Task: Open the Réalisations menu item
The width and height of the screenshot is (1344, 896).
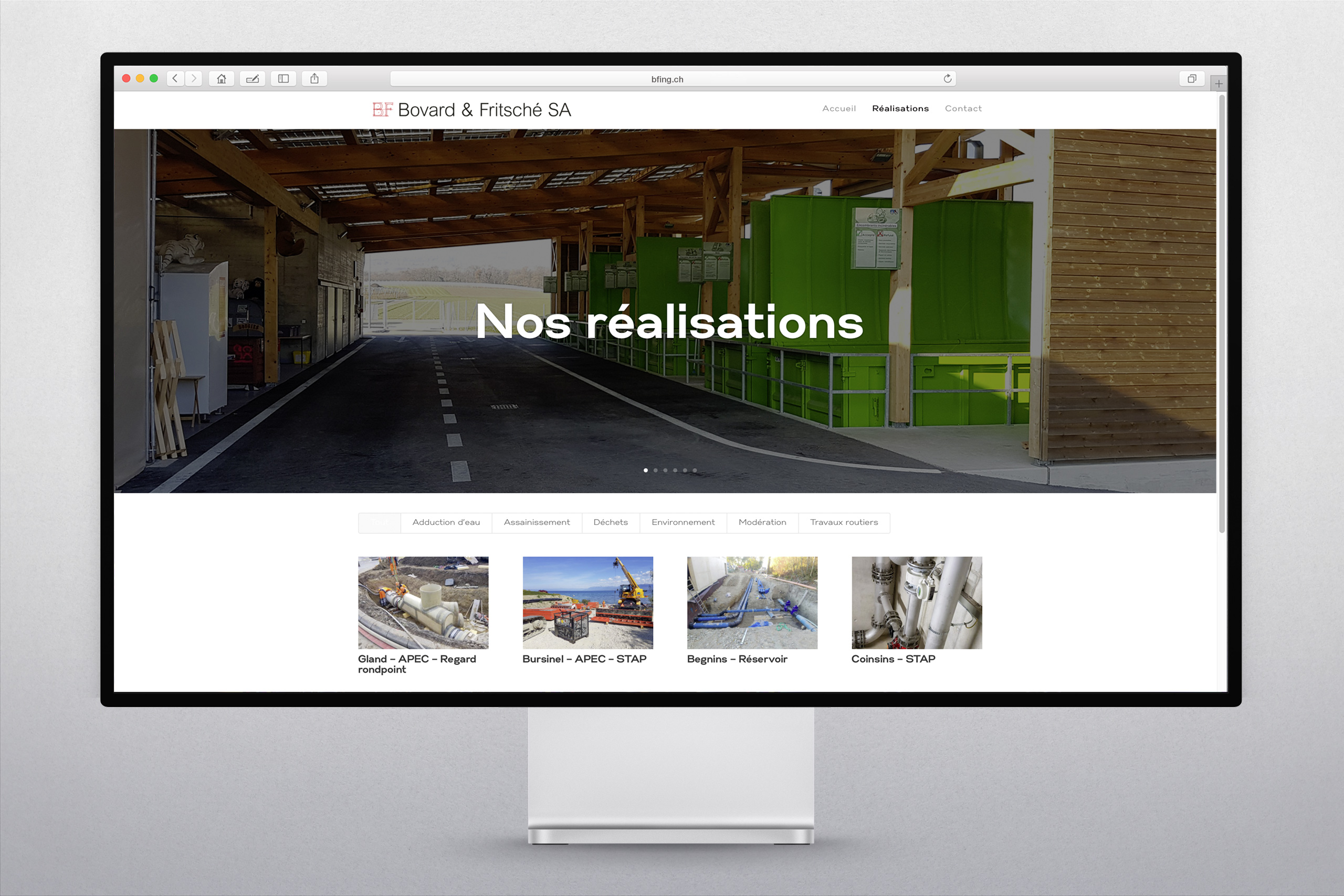Action: click(900, 109)
